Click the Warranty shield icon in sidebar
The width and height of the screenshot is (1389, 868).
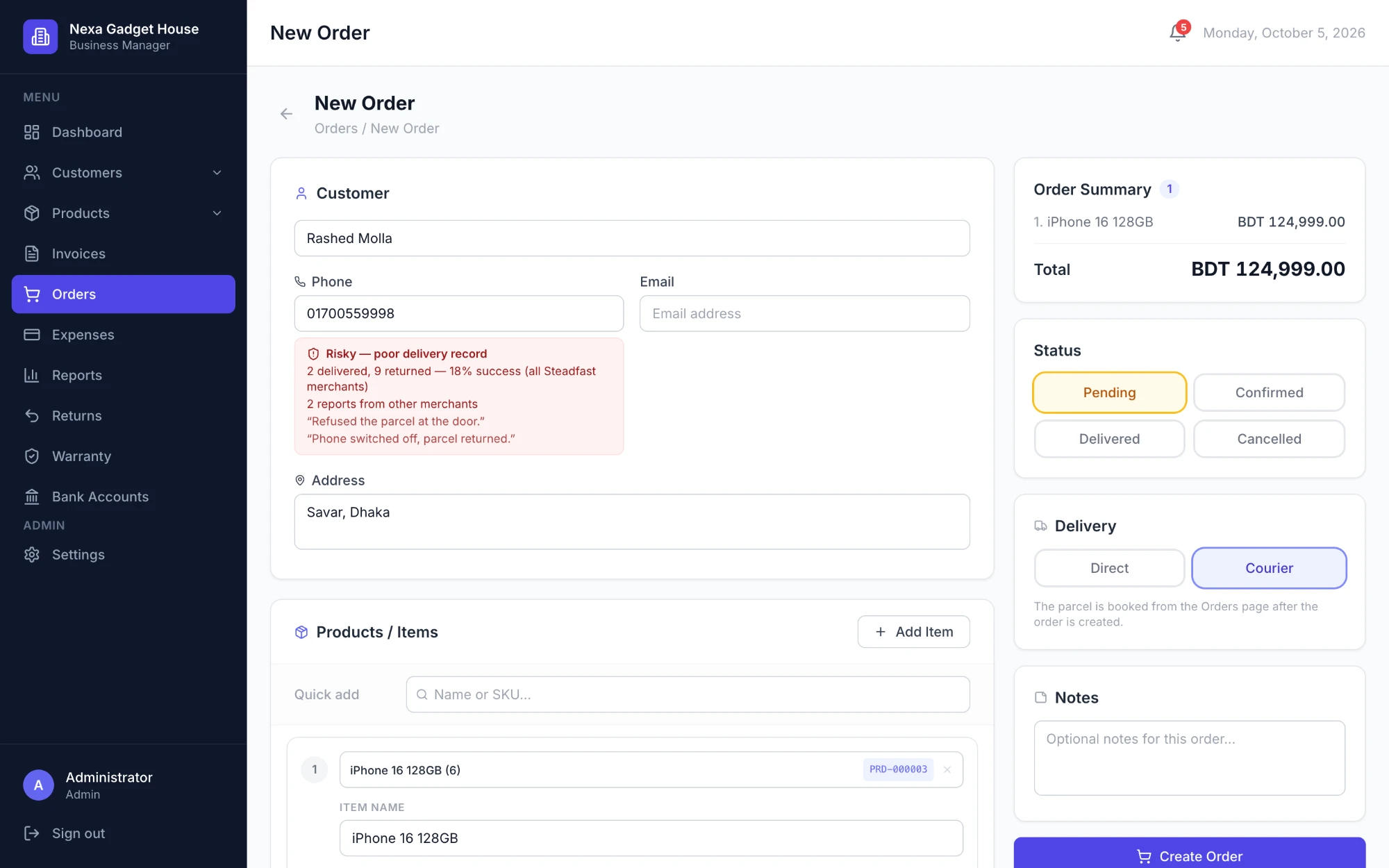[32, 456]
